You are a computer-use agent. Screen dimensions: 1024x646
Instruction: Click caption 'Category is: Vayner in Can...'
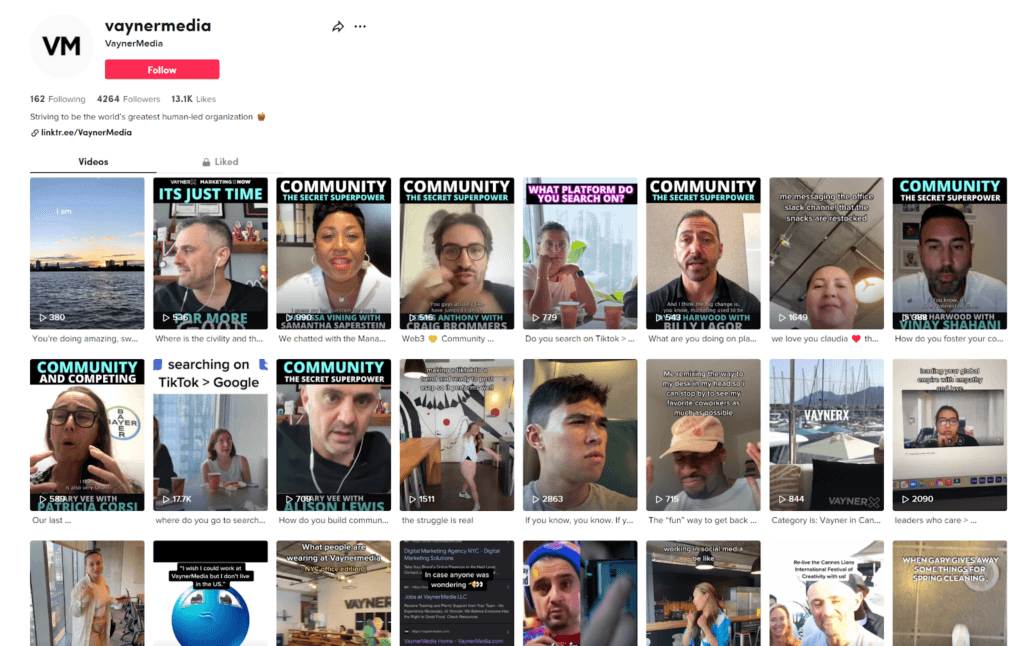(x=826, y=521)
